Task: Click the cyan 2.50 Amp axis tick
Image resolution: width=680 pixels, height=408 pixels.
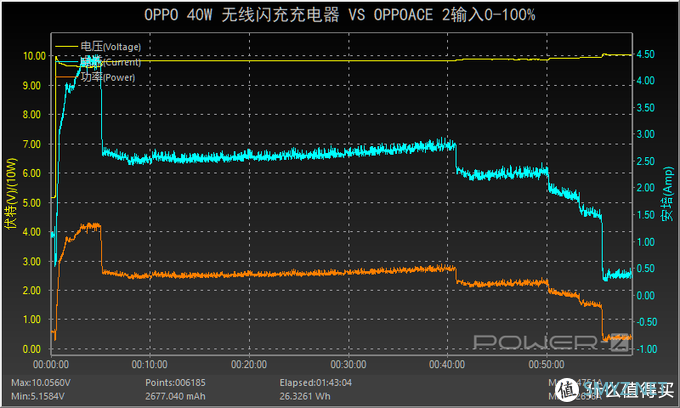Action: (x=645, y=161)
